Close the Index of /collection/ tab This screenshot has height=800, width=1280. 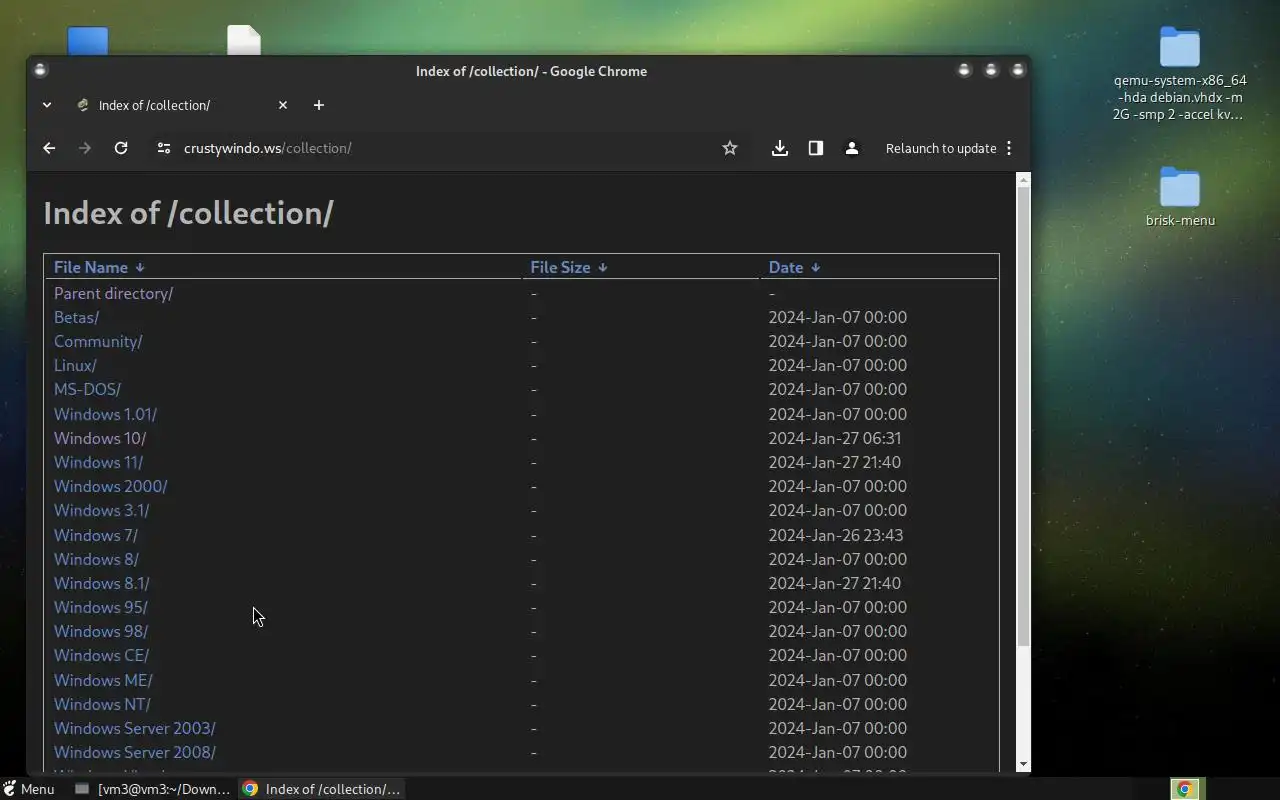click(283, 105)
